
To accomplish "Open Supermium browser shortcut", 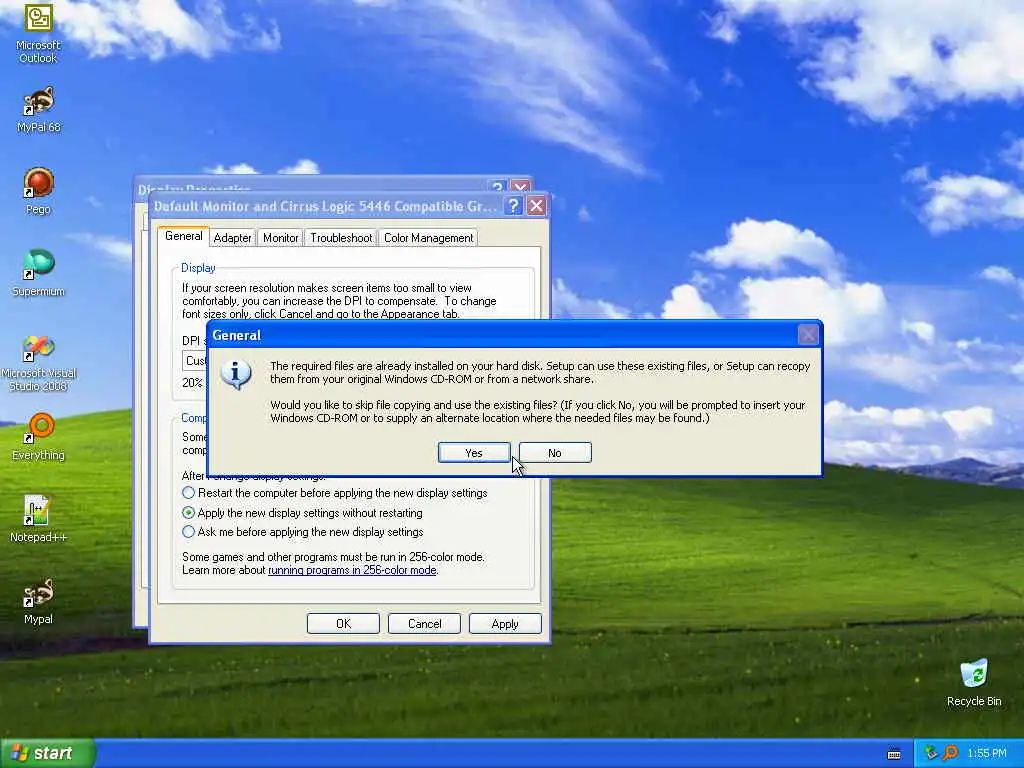I will [38, 273].
